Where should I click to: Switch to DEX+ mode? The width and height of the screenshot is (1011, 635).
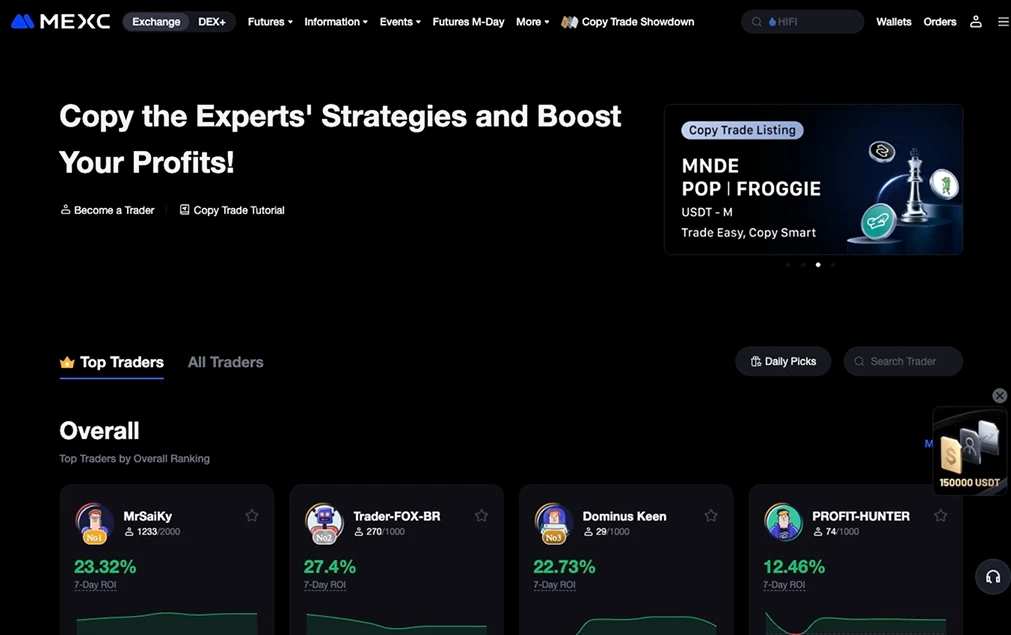(x=211, y=22)
